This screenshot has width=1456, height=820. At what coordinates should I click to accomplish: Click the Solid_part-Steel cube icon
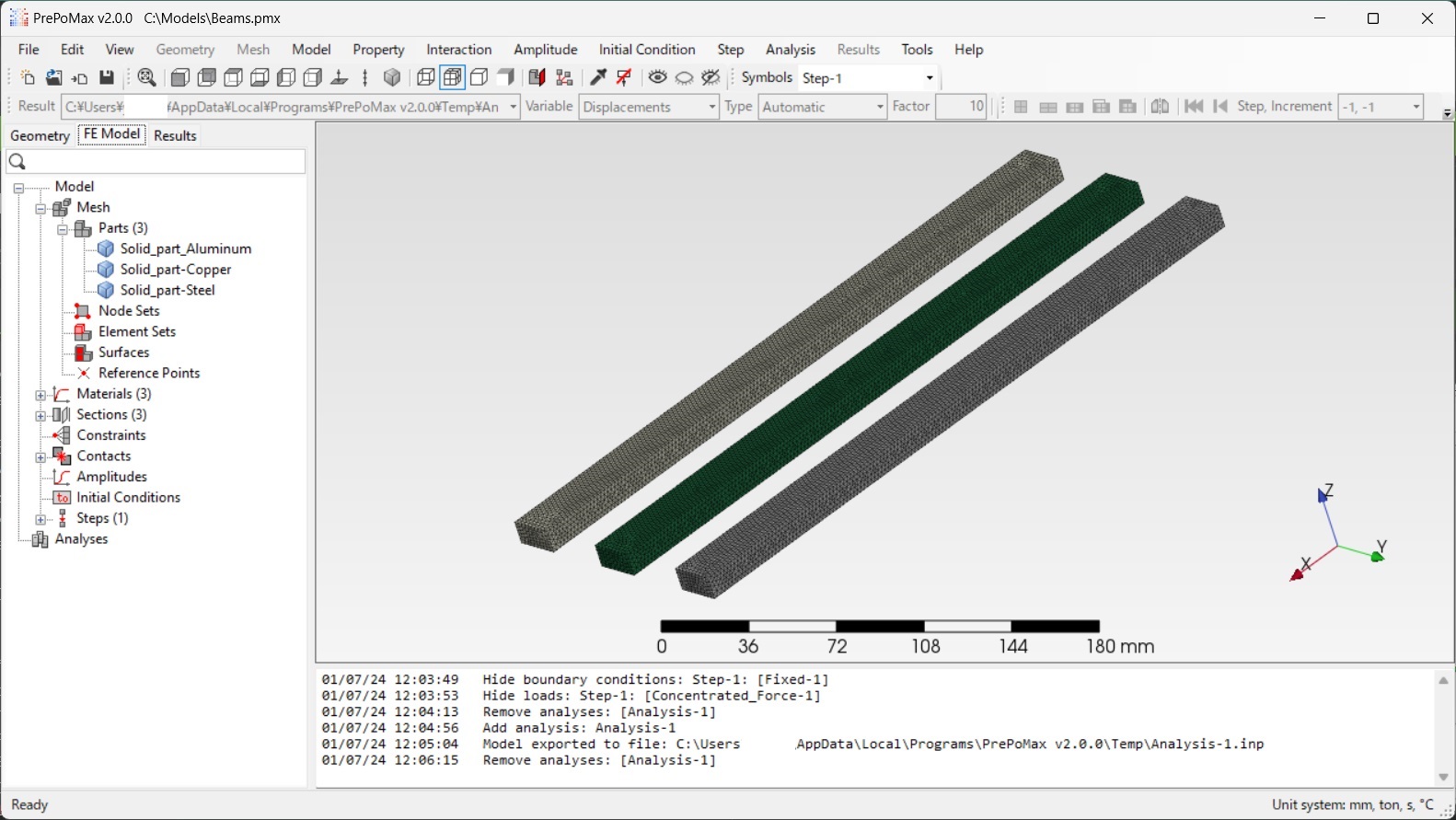[106, 291]
